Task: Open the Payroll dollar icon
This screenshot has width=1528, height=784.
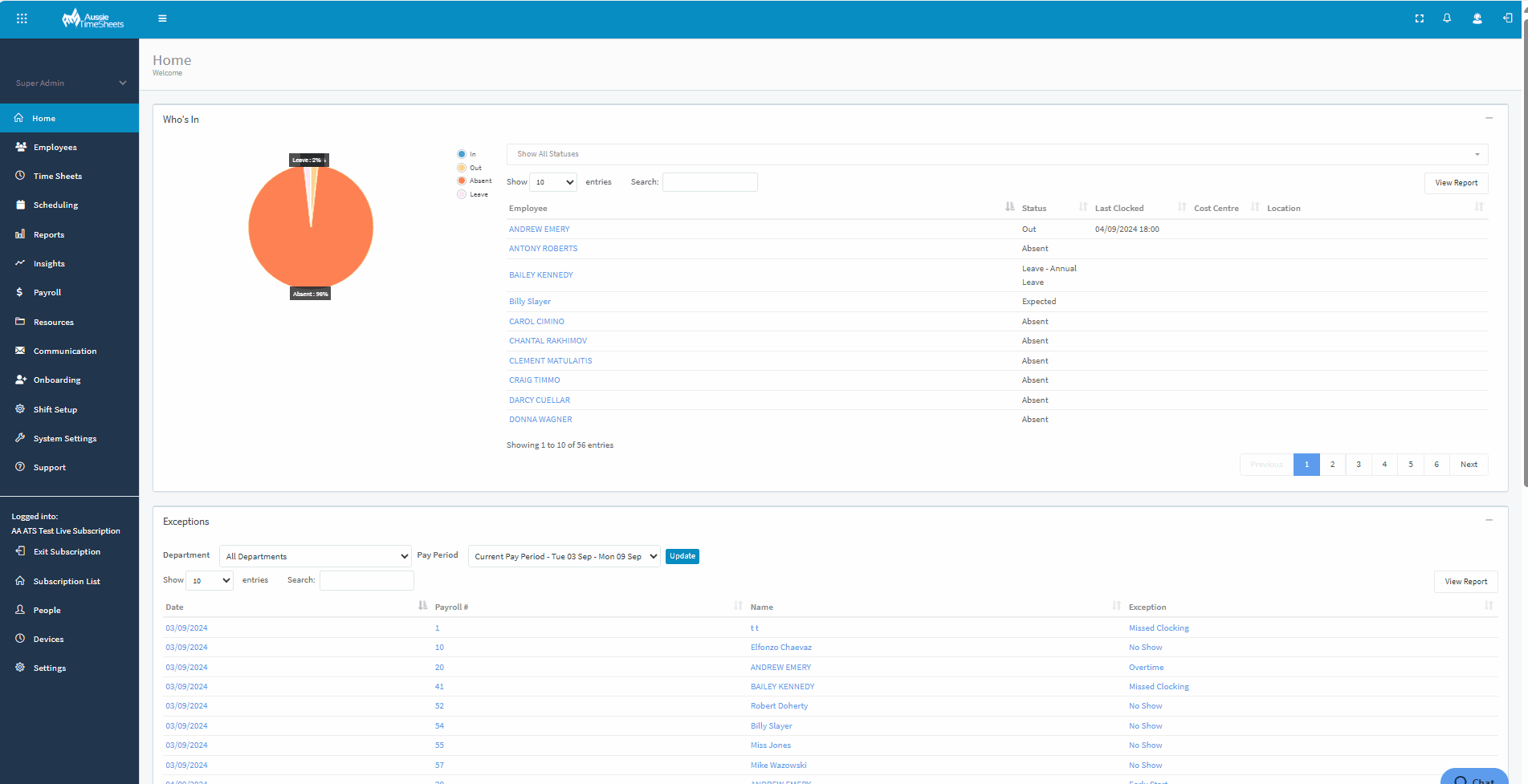Action: pos(20,292)
